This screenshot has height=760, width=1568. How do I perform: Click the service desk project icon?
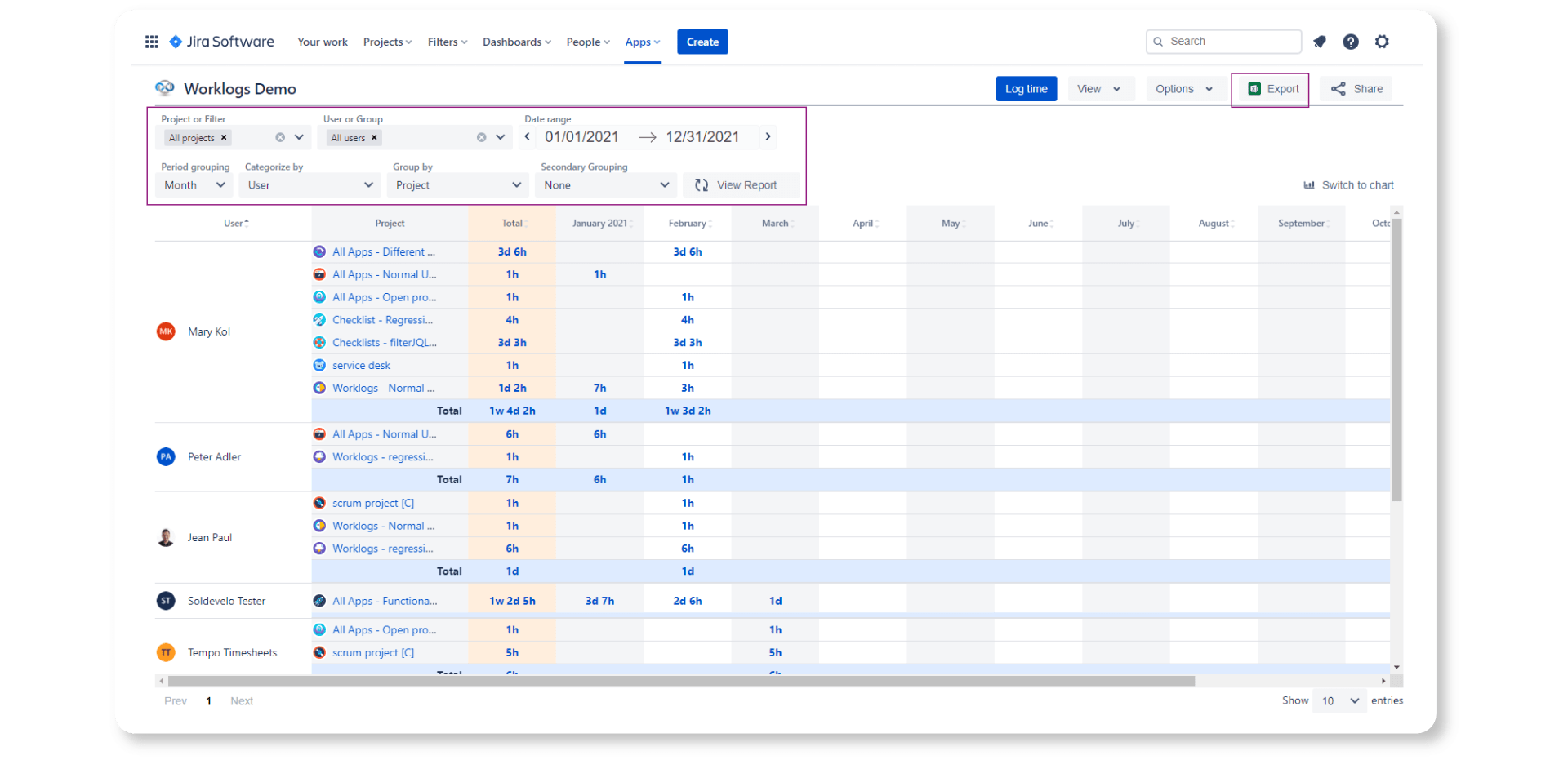pos(318,365)
